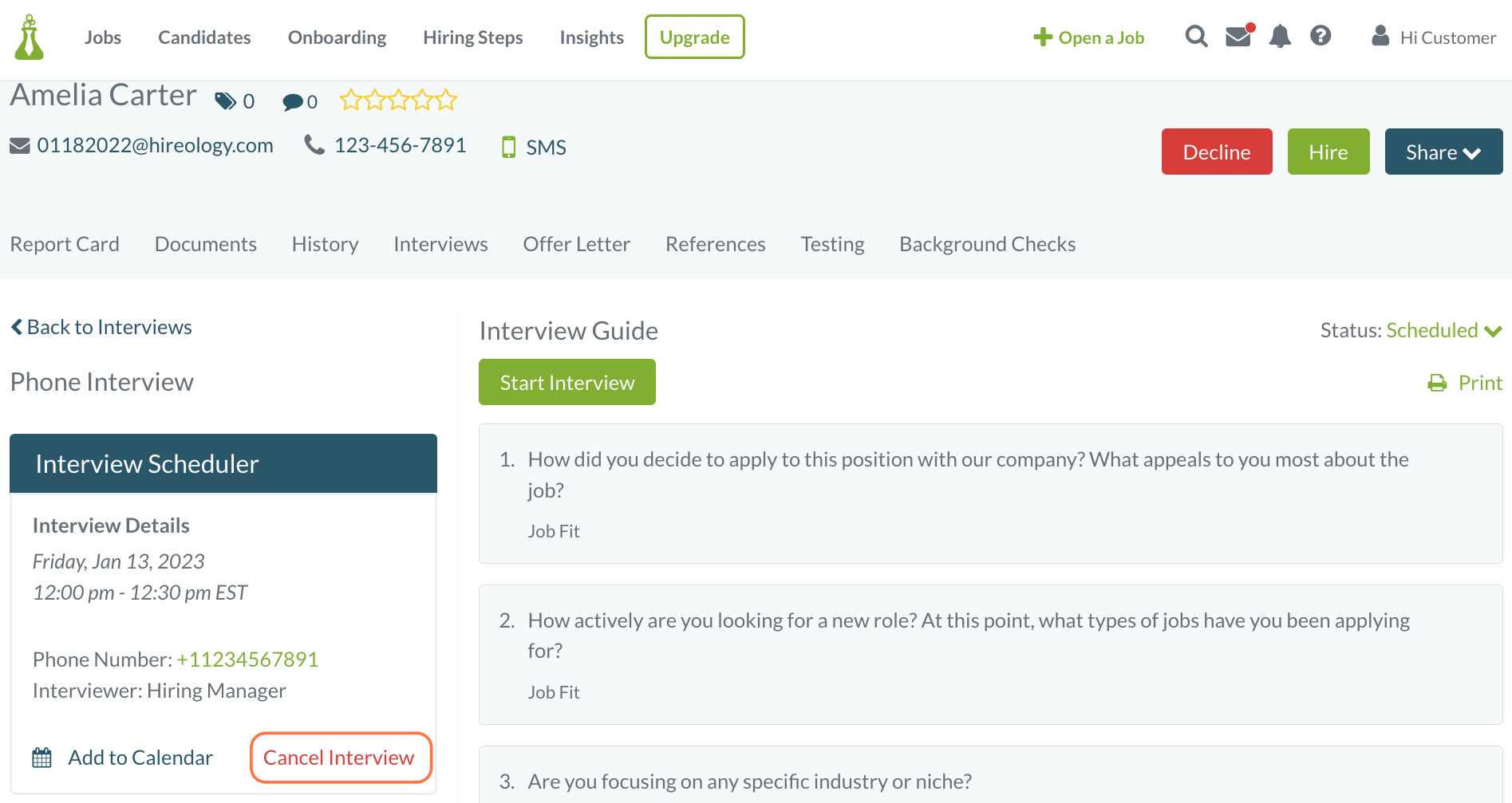1512x803 pixels.
Task: Switch to the Offer Letter tab
Action: (576, 244)
